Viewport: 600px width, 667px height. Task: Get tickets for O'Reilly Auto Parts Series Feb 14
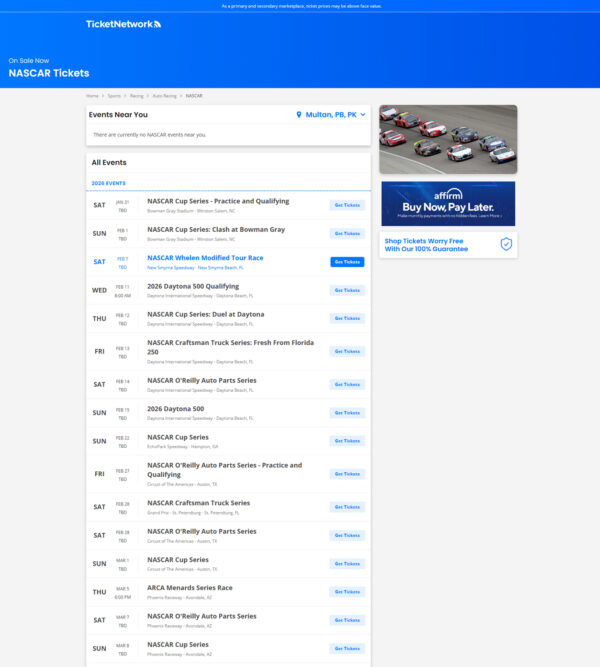pyautogui.click(x=347, y=385)
